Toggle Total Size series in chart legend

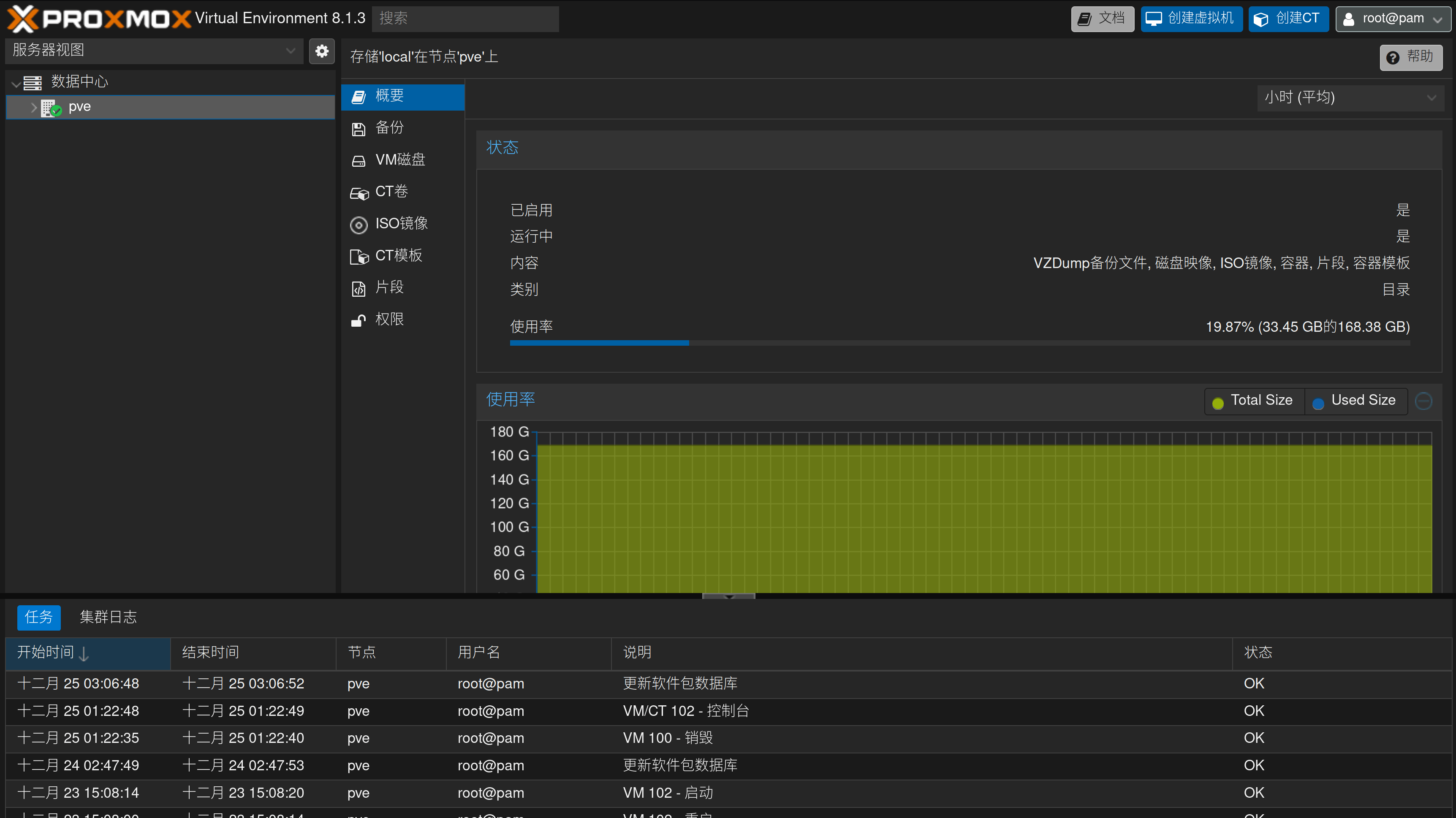[x=1254, y=401]
